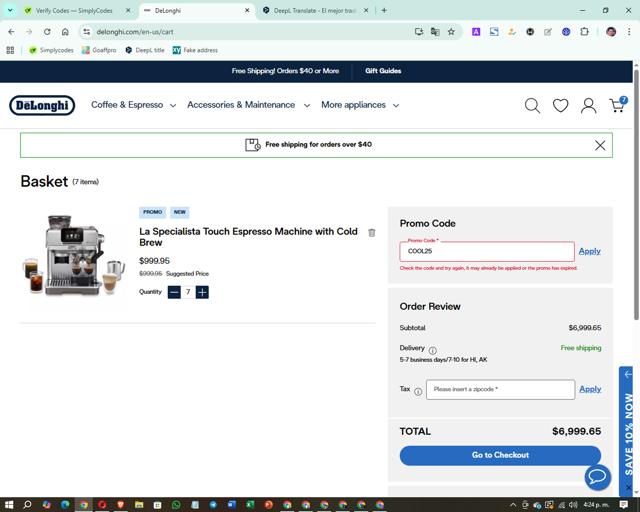Open the account profile icon
The height and width of the screenshot is (512, 640).
[x=588, y=105]
